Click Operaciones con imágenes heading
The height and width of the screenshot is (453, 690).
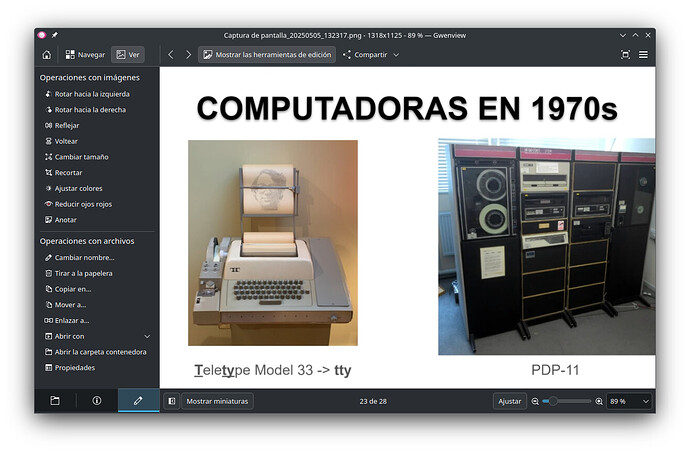[x=90, y=77]
